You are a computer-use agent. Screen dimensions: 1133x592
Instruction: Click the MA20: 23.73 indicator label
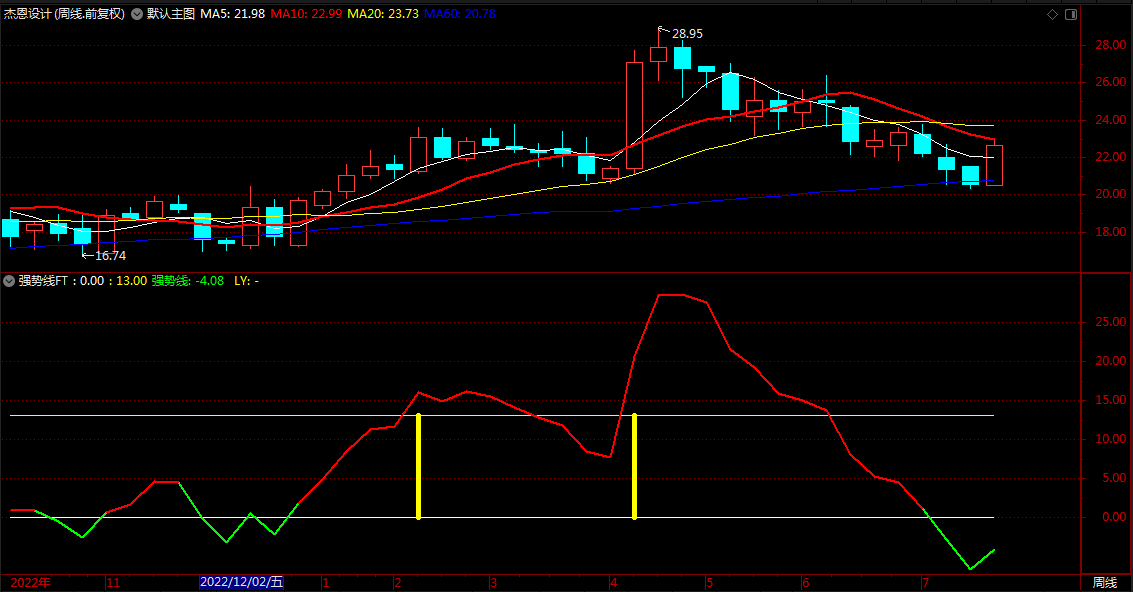383,14
